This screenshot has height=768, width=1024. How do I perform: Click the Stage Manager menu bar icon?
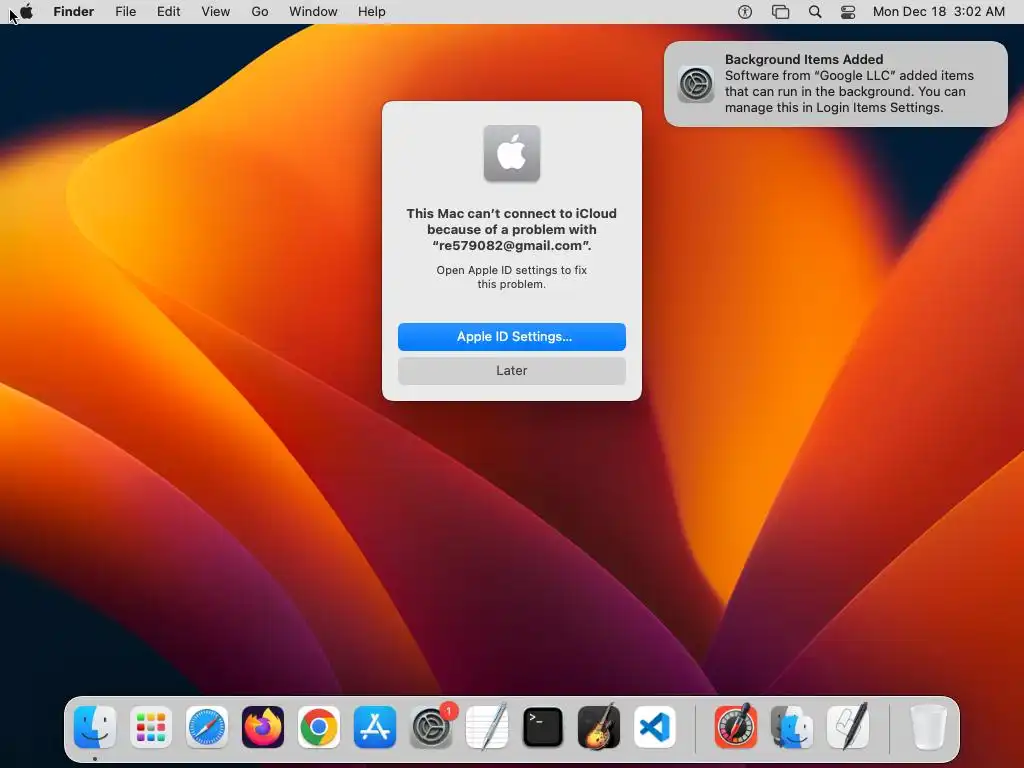pos(780,12)
